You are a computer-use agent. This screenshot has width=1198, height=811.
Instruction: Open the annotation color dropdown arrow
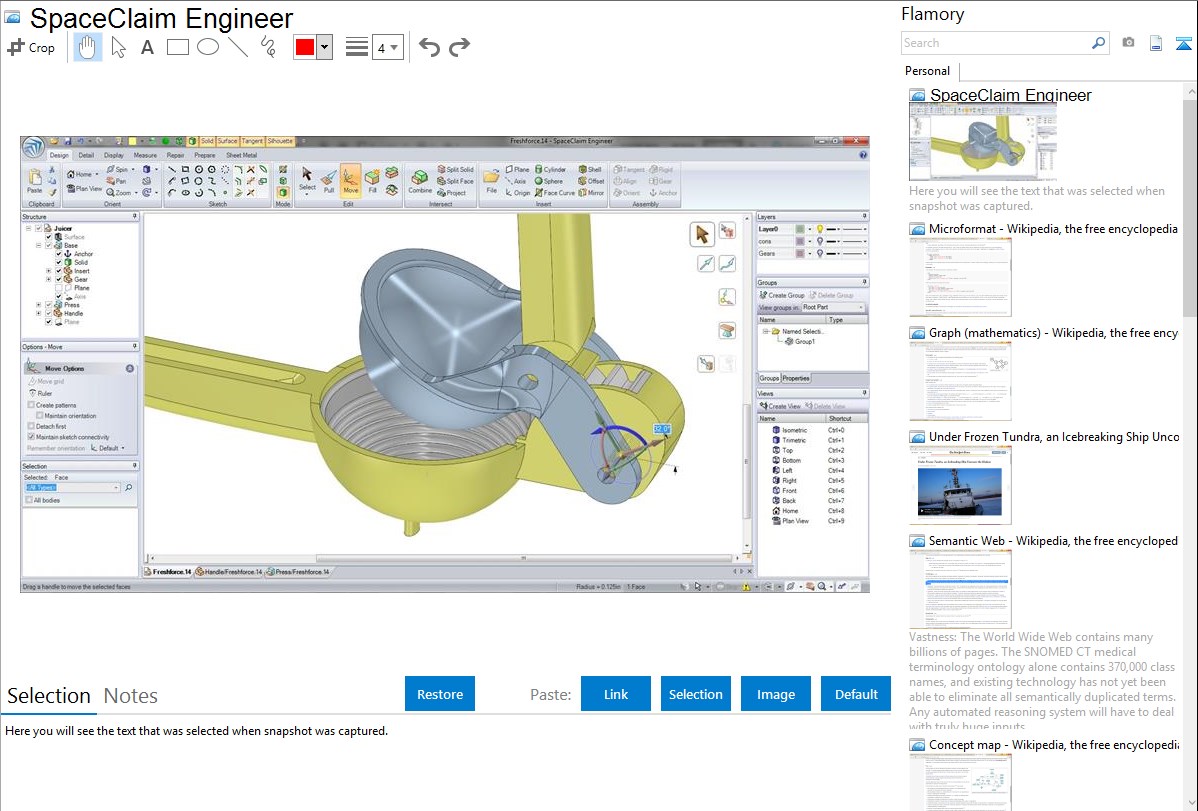[x=324, y=47]
